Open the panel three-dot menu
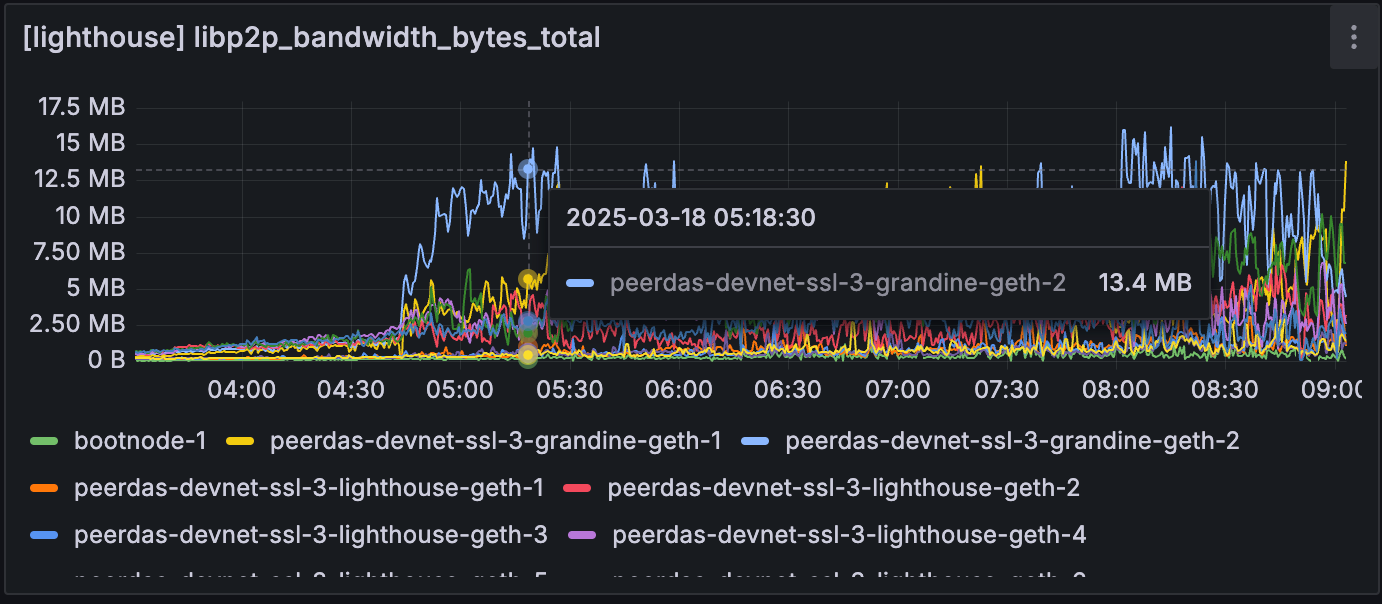 tap(1353, 38)
